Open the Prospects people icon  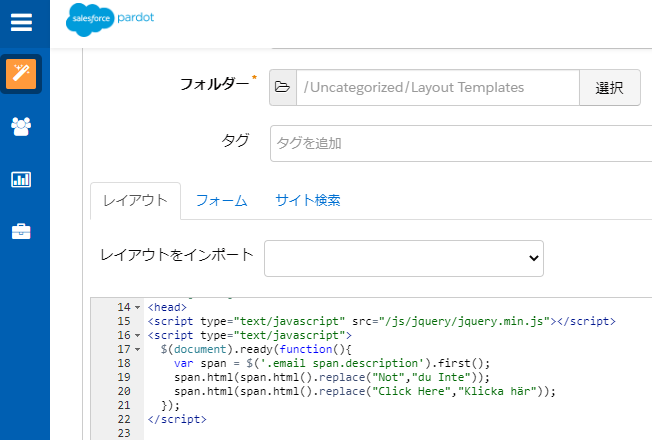point(21,126)
